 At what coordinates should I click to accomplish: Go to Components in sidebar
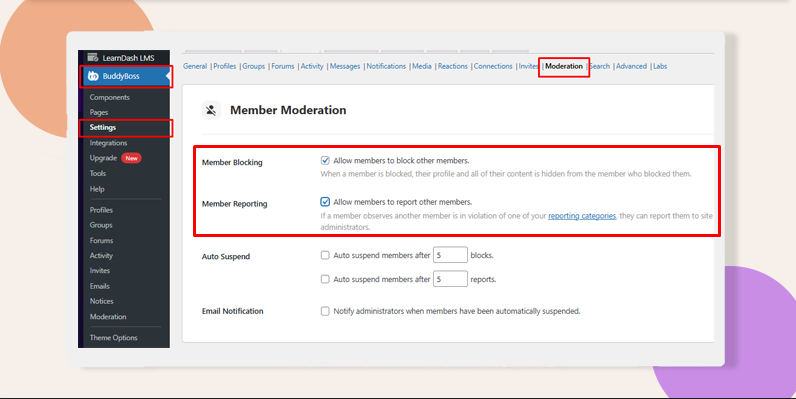(110, 97)
